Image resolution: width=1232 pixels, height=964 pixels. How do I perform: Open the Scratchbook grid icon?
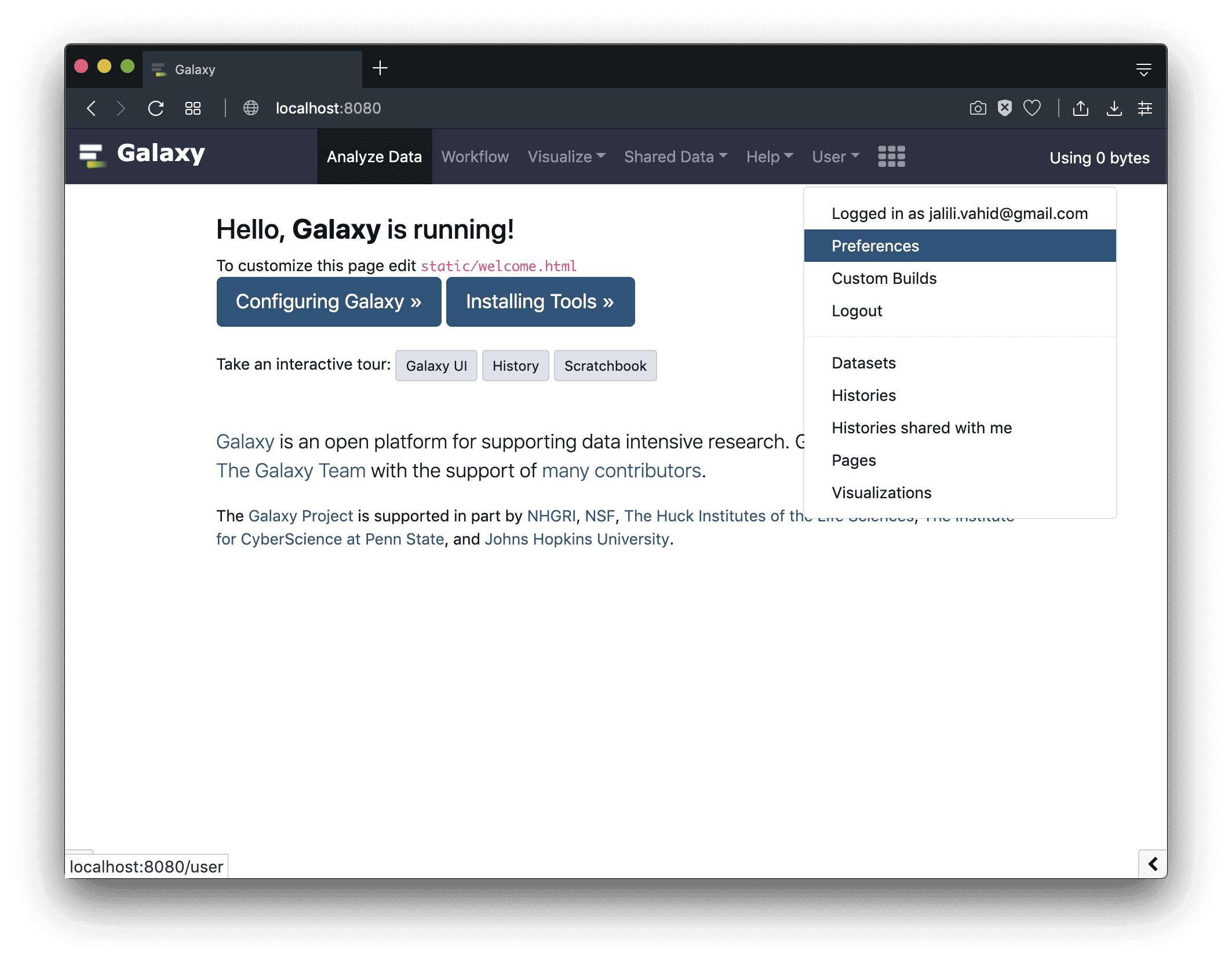coord(891,156)
